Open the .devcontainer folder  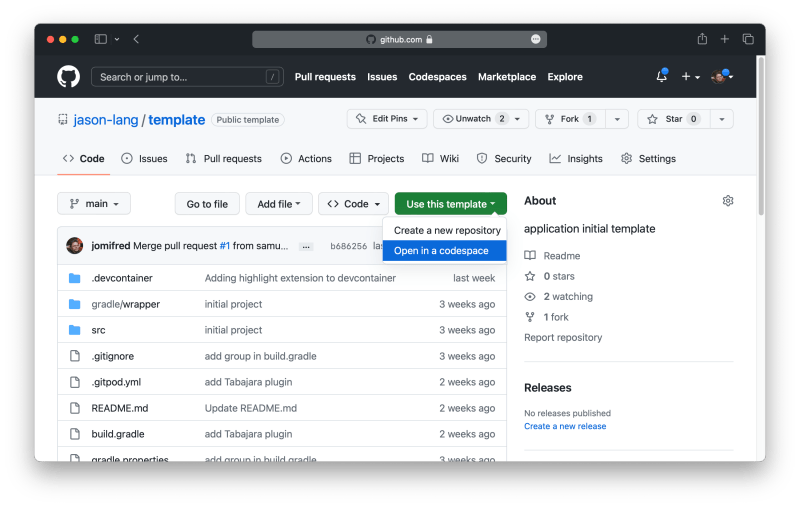[122, 278]
